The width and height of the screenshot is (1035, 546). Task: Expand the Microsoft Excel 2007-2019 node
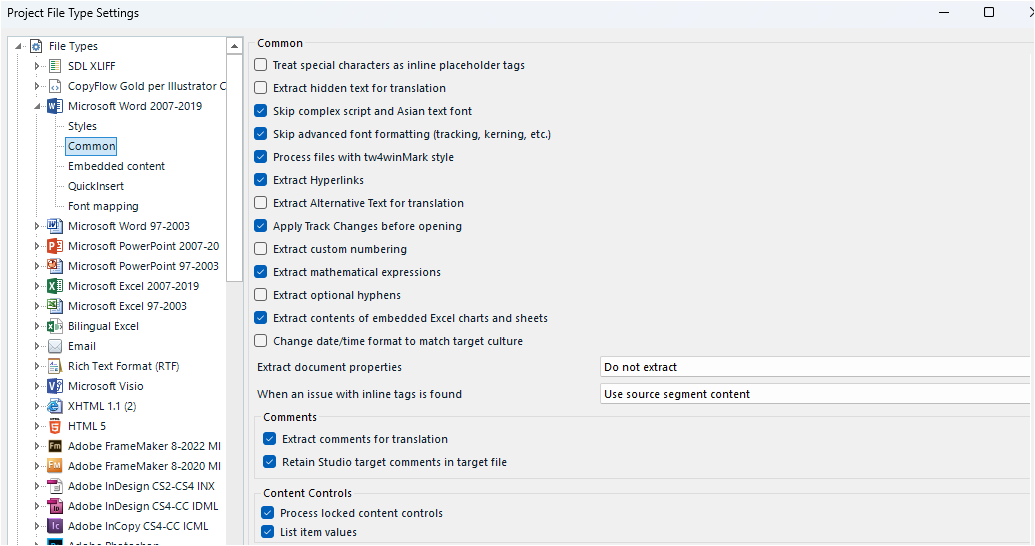point(37,286)
